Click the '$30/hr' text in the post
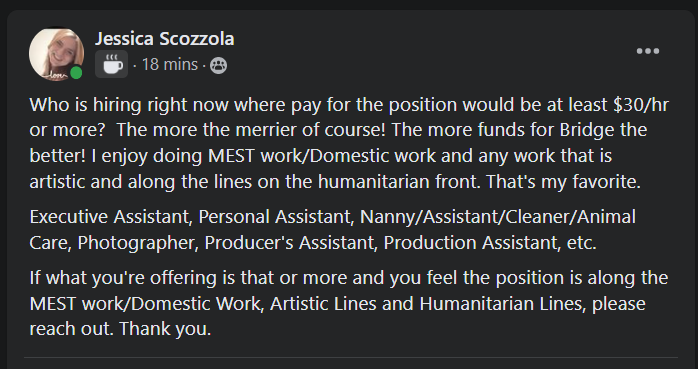Image resolution: width=698 pixels, height=369 pixels. (641, 105)
